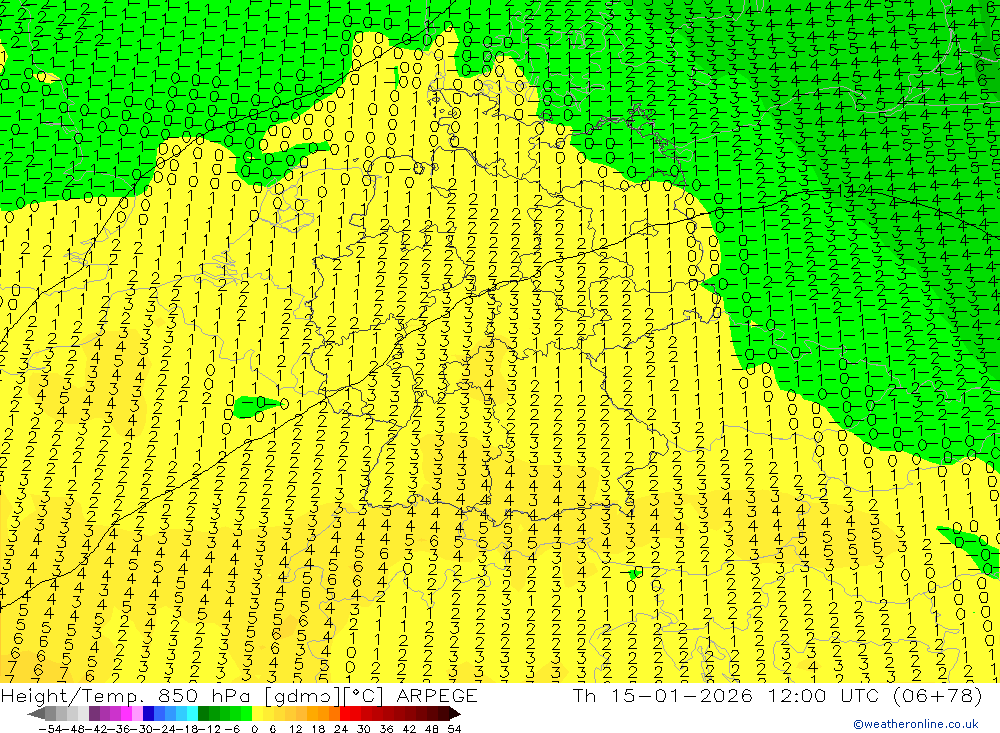The height and width of the screenshot is (733, 1000).
Task: Select the cyan swatch in the legend
Action: pyautogui.click(x=192, y=714)
